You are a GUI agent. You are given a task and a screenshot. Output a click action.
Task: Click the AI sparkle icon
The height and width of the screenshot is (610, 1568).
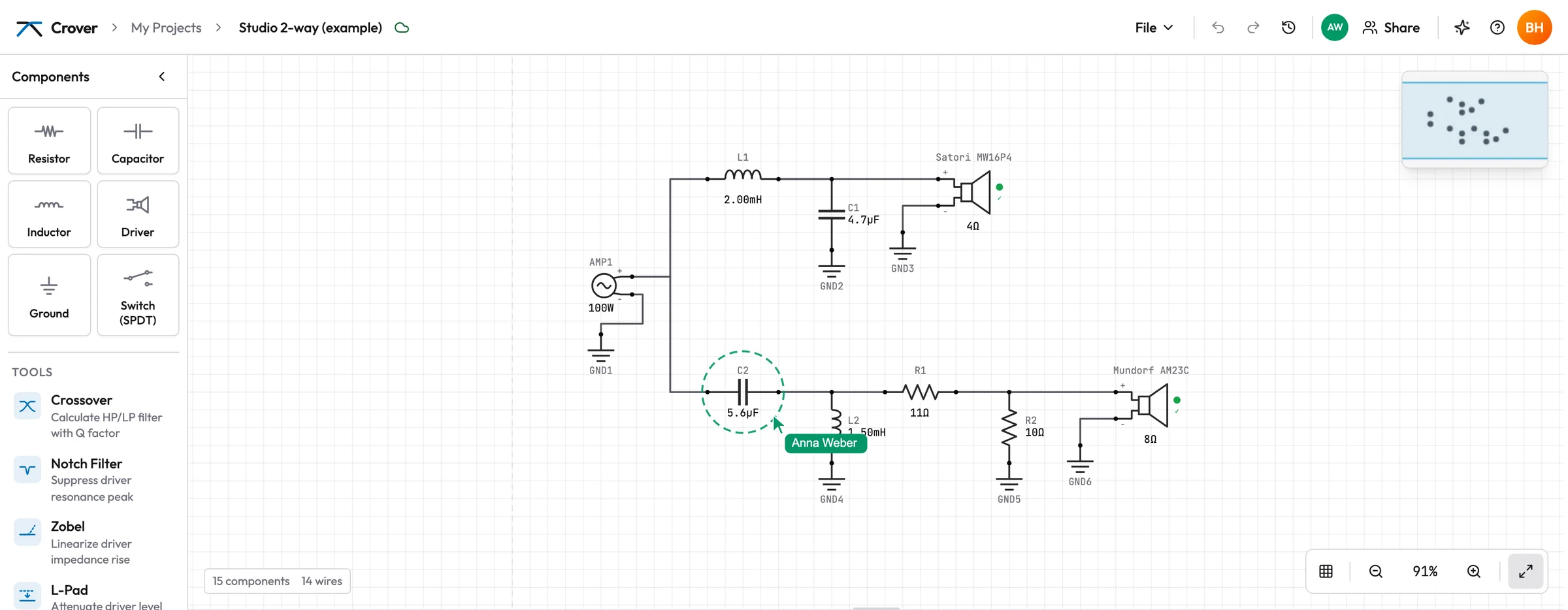click(1462, 27)
